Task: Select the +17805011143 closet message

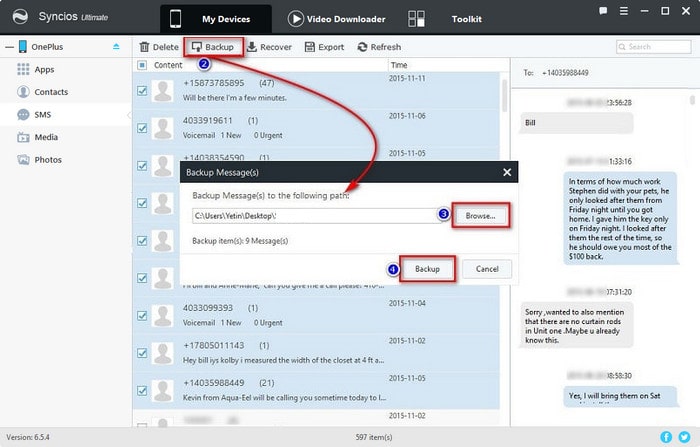Action: point(283,360)
